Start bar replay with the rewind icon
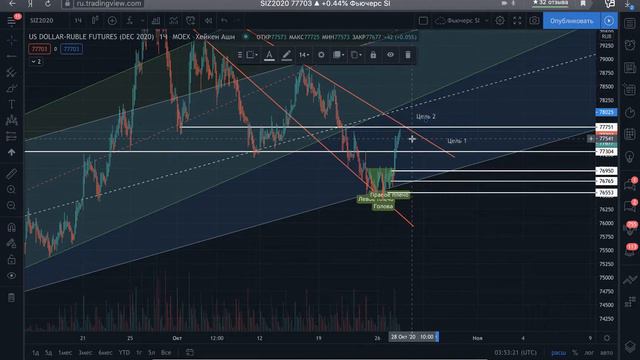Viewport: 640px width, 360px height. pos(208,20)
